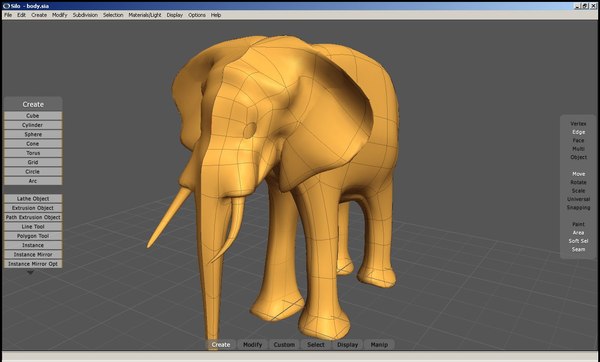Click the Silo app icon in title bar
The height and width of the screenshot is (362, 600).
(6, 6)
